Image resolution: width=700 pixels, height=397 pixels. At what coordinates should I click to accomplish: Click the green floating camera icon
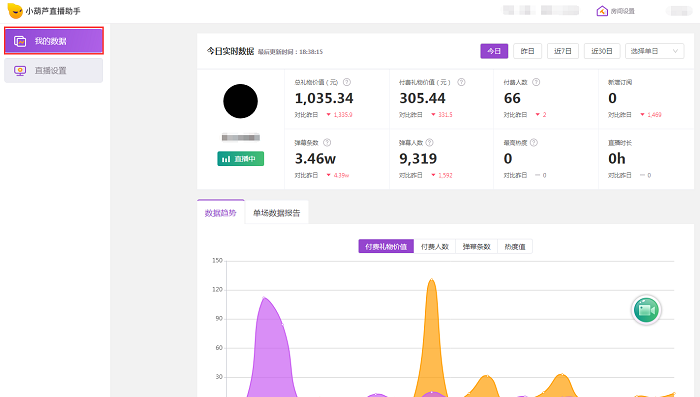click(x=646, y=309)
